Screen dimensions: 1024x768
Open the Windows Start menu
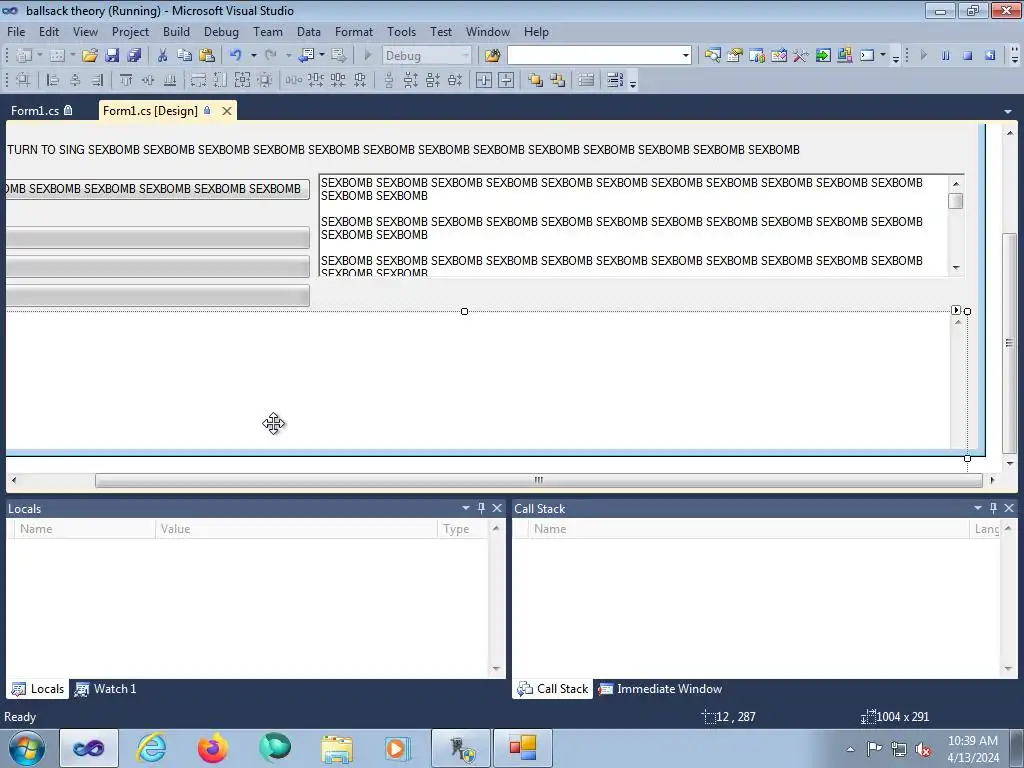pos(26,748)
